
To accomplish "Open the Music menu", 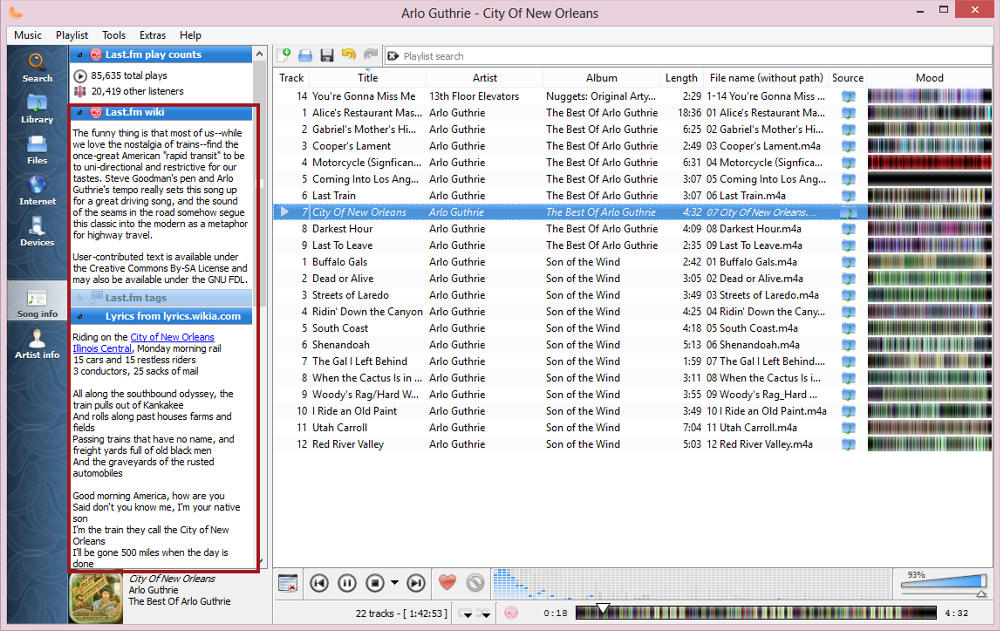I will coord(28,35).
